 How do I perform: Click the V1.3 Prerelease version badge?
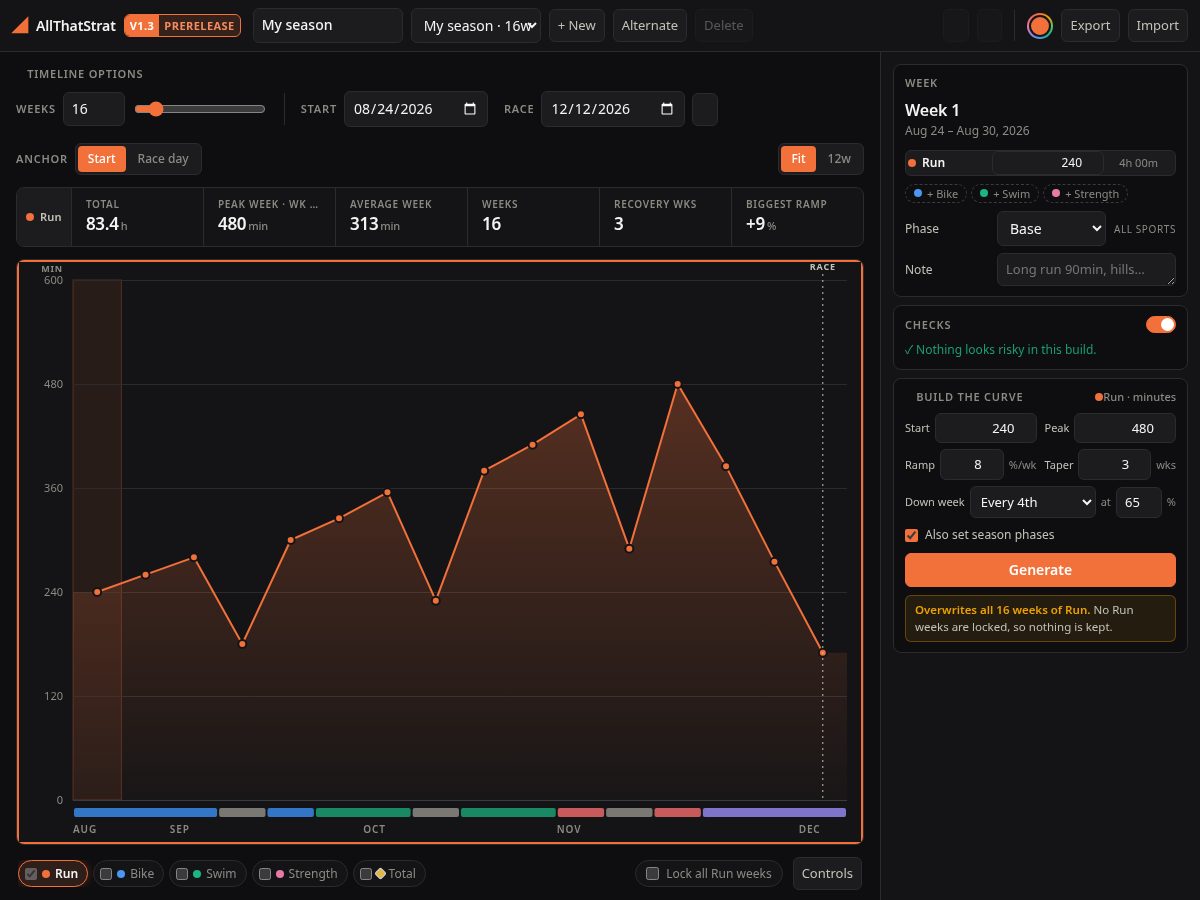pyautogui.click(x=183, y=26)
